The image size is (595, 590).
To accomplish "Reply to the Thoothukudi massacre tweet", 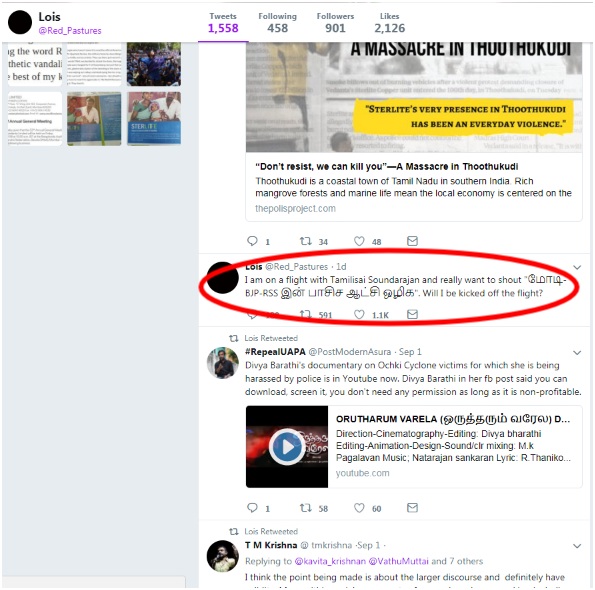I will click(x=252, y=241).
